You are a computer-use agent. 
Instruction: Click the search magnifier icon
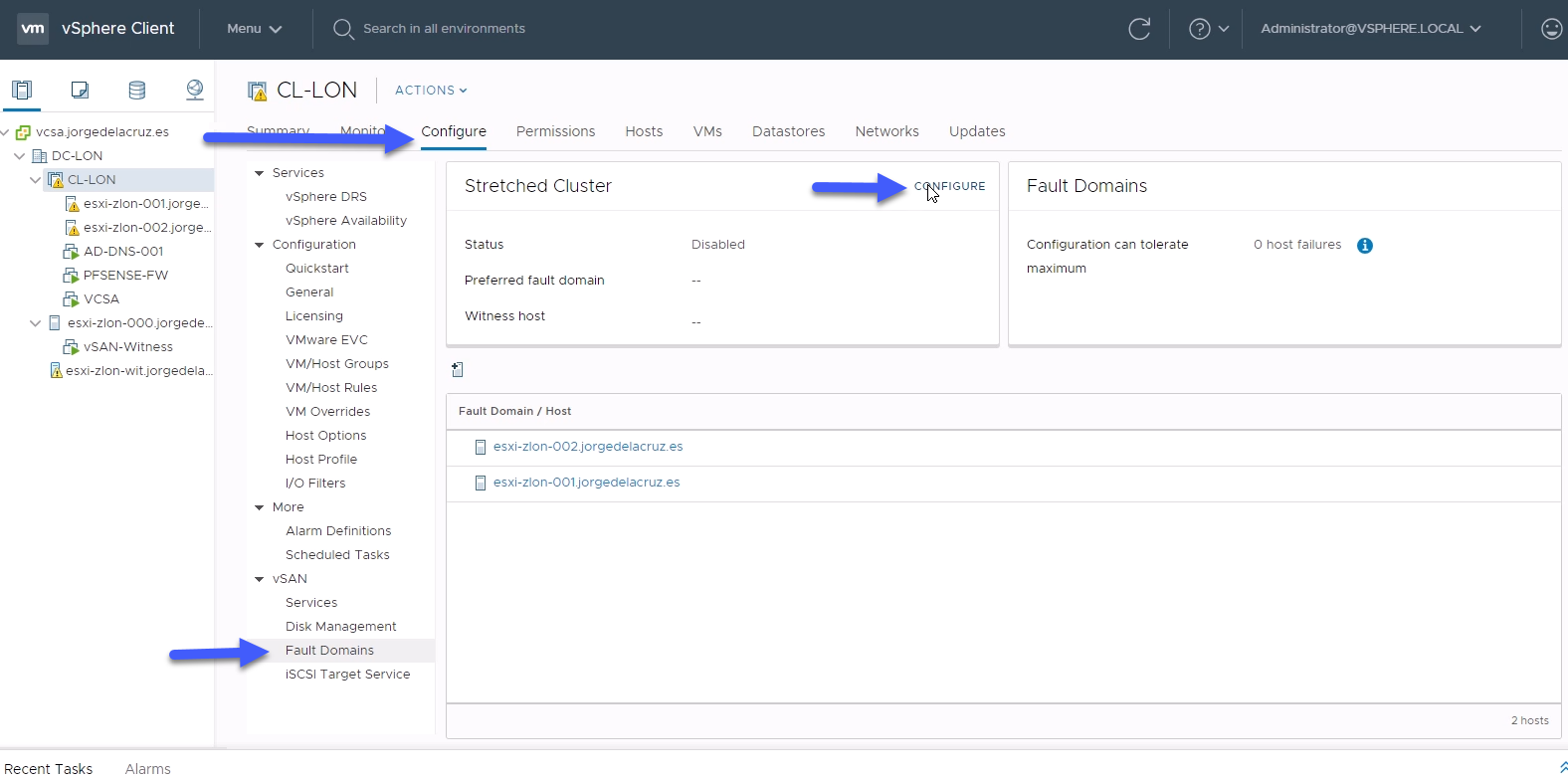(343, 29)
